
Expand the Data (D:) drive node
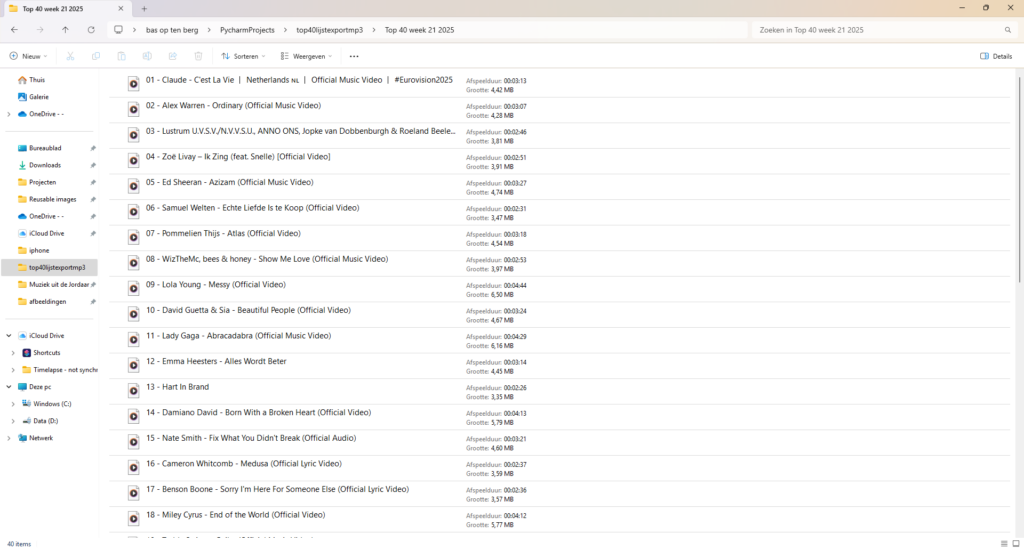(x=13, y=421)
